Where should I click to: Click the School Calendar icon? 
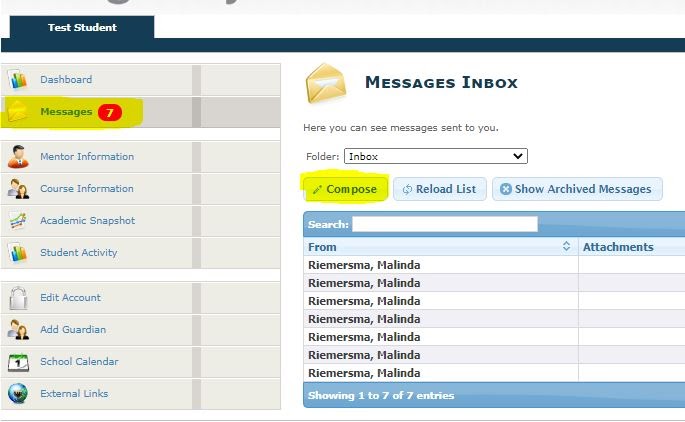point(18,362)
